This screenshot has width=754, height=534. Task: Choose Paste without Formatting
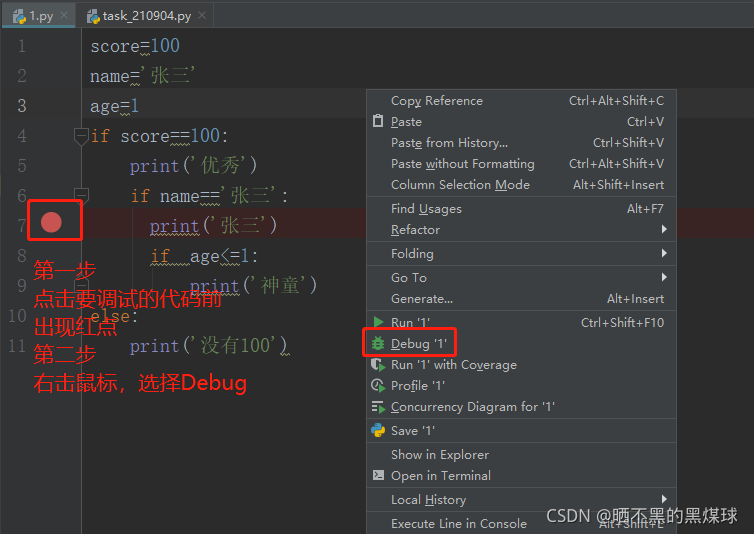click(521, 164)
